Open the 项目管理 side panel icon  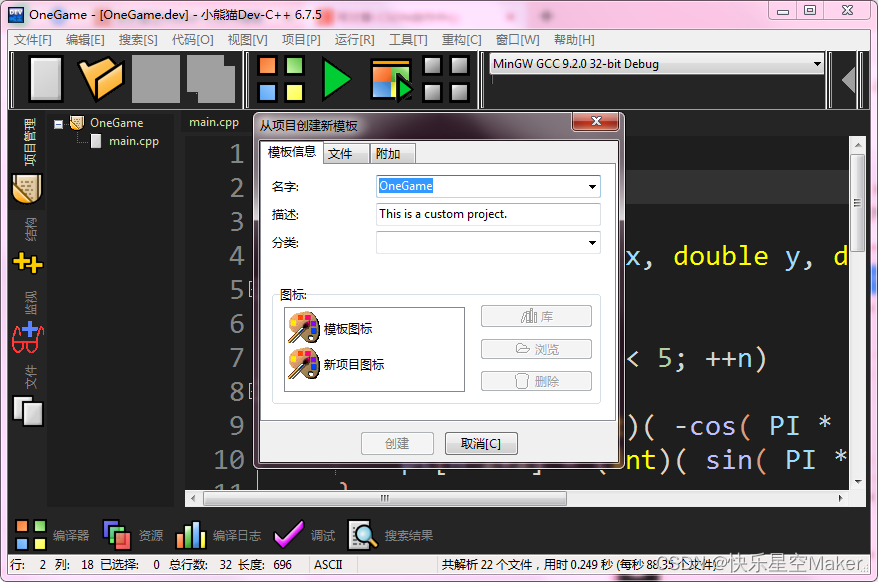point(27,189)
